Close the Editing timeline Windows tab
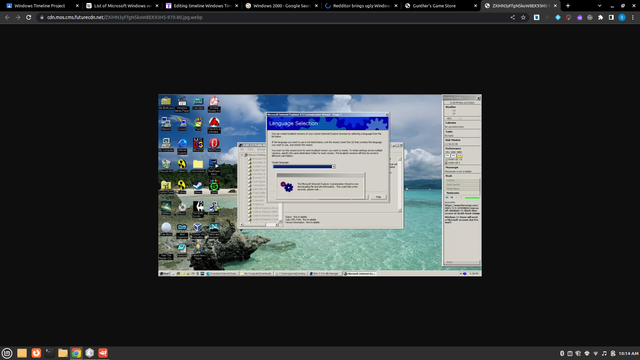640x360 pixels. 236,6
